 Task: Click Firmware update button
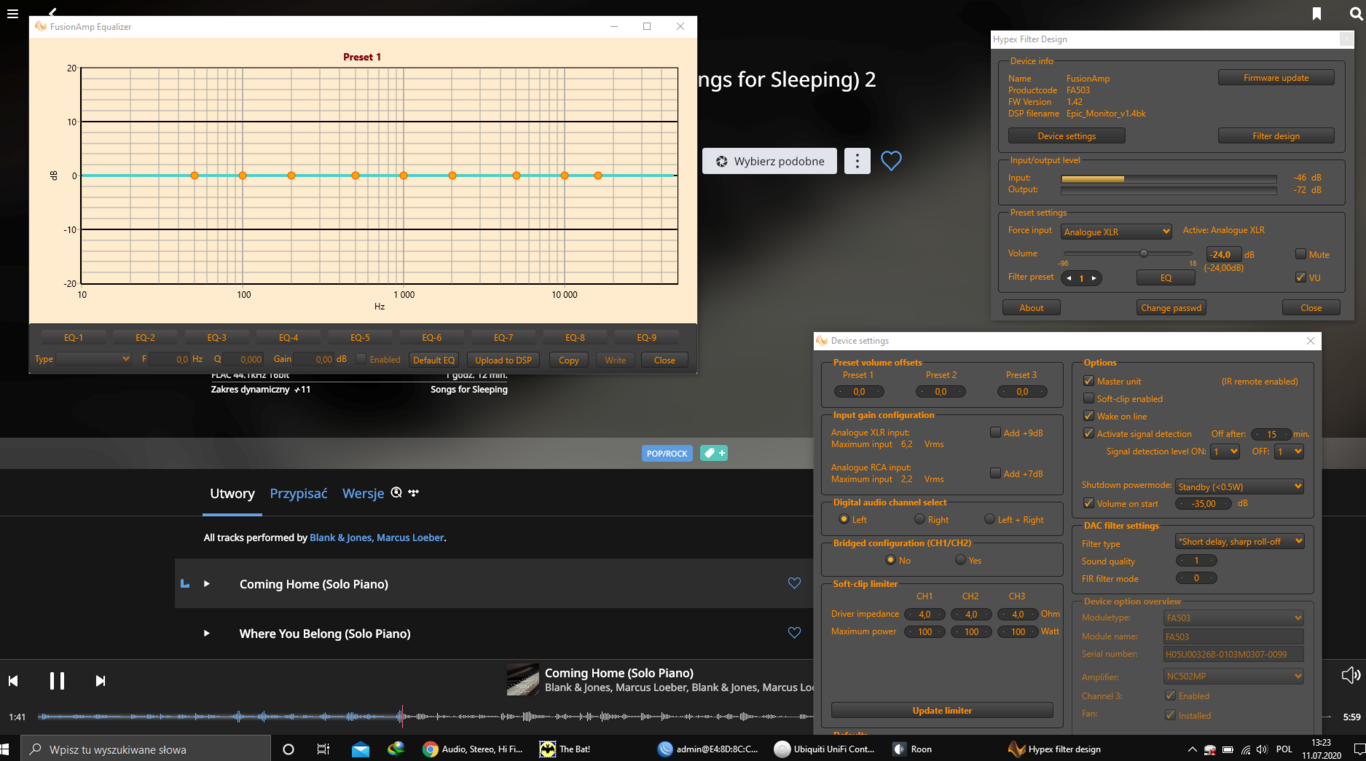(1276, 78)
